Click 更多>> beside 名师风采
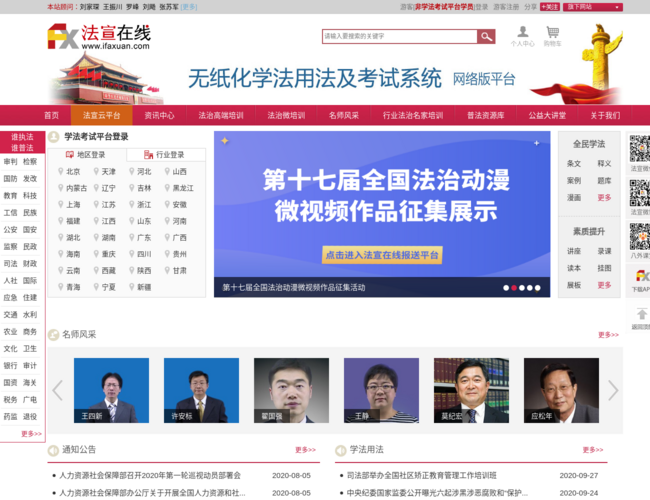Screen dimensions: 650x500 point(608,335)
